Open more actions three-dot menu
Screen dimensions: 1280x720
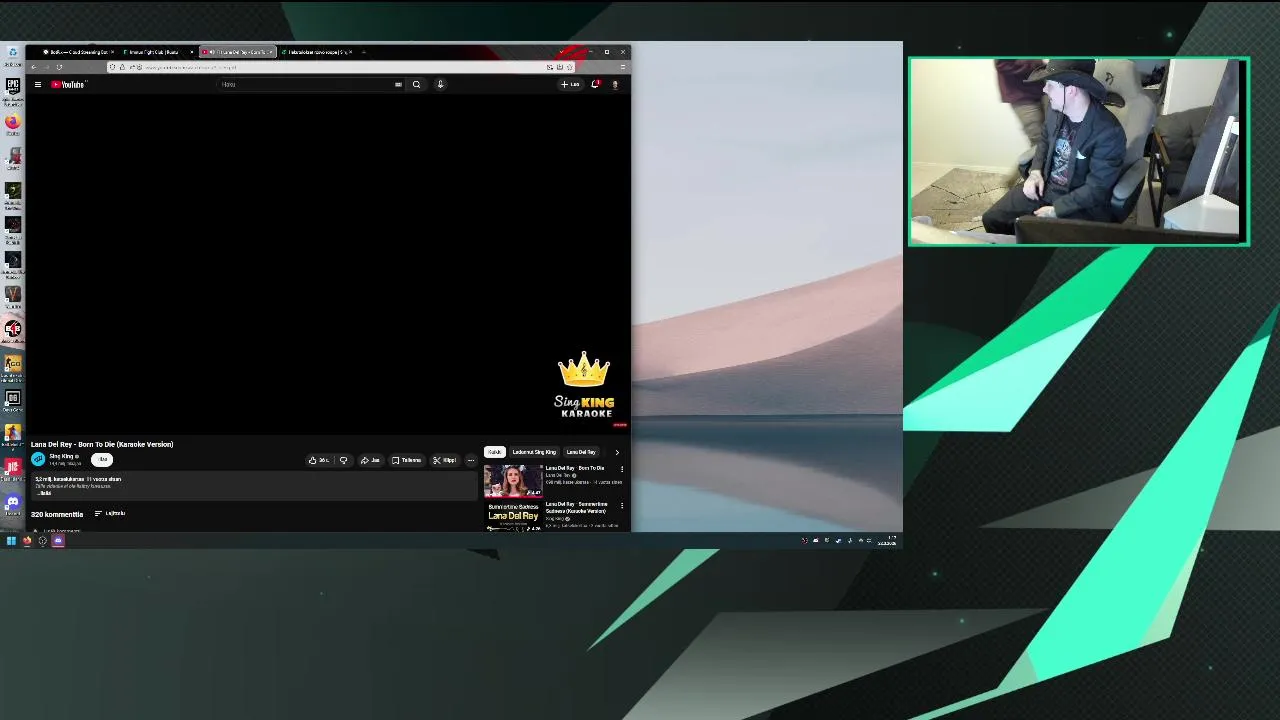[x=471, y=460]
